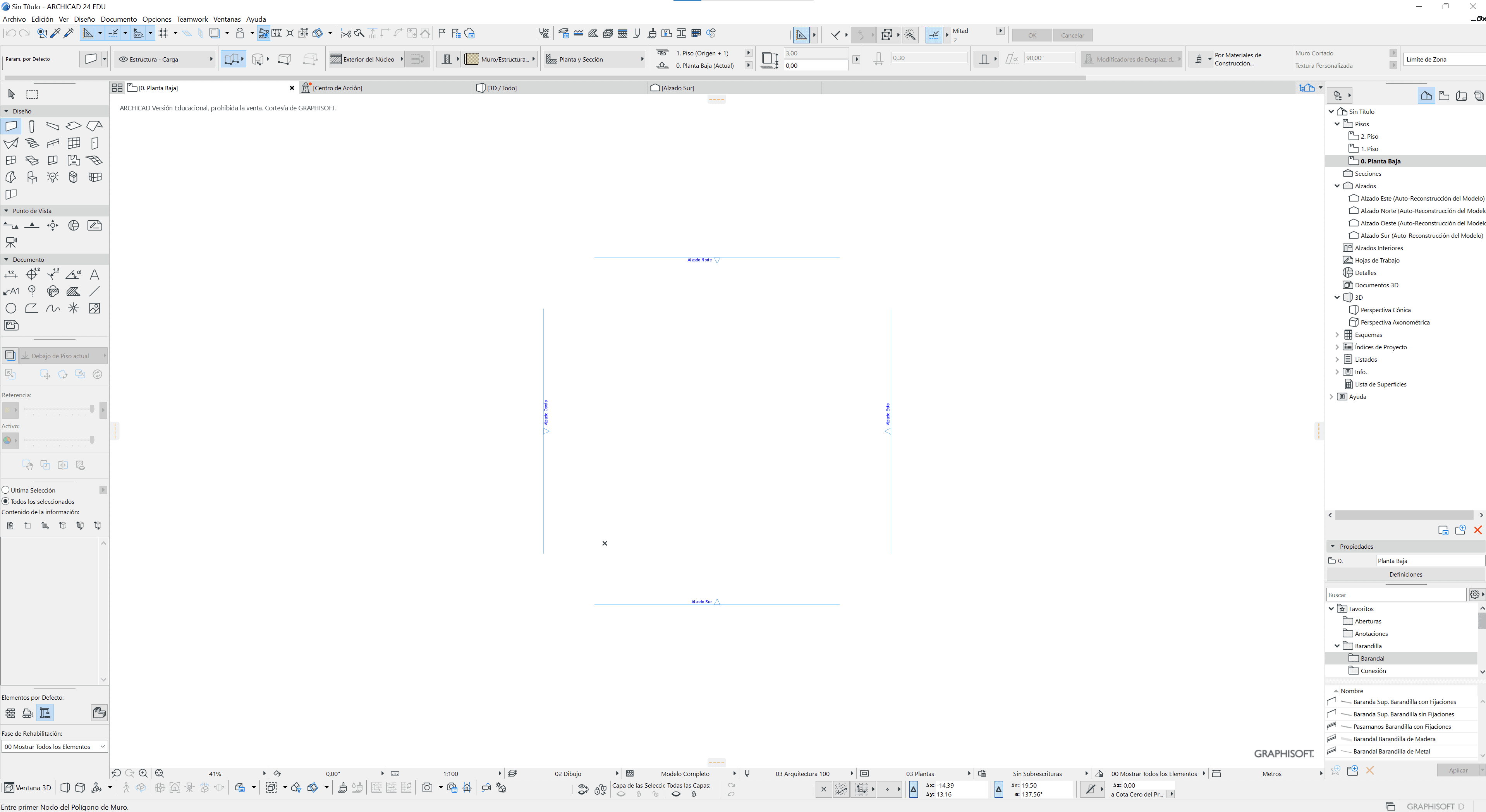Collapse the Alzados tree folder
The image size is (1486, 812).
coord(1337,186)
